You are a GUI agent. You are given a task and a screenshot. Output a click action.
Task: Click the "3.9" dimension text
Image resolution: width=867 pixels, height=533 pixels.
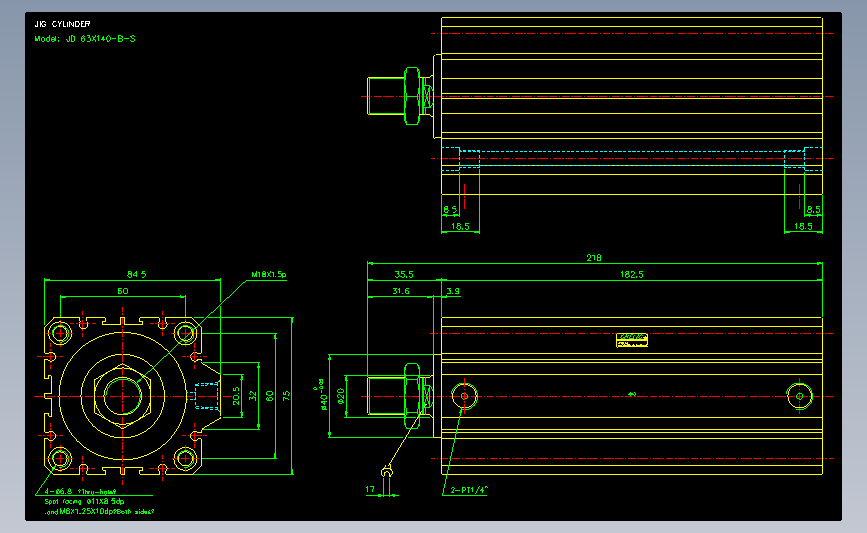(x=453, y=291)
